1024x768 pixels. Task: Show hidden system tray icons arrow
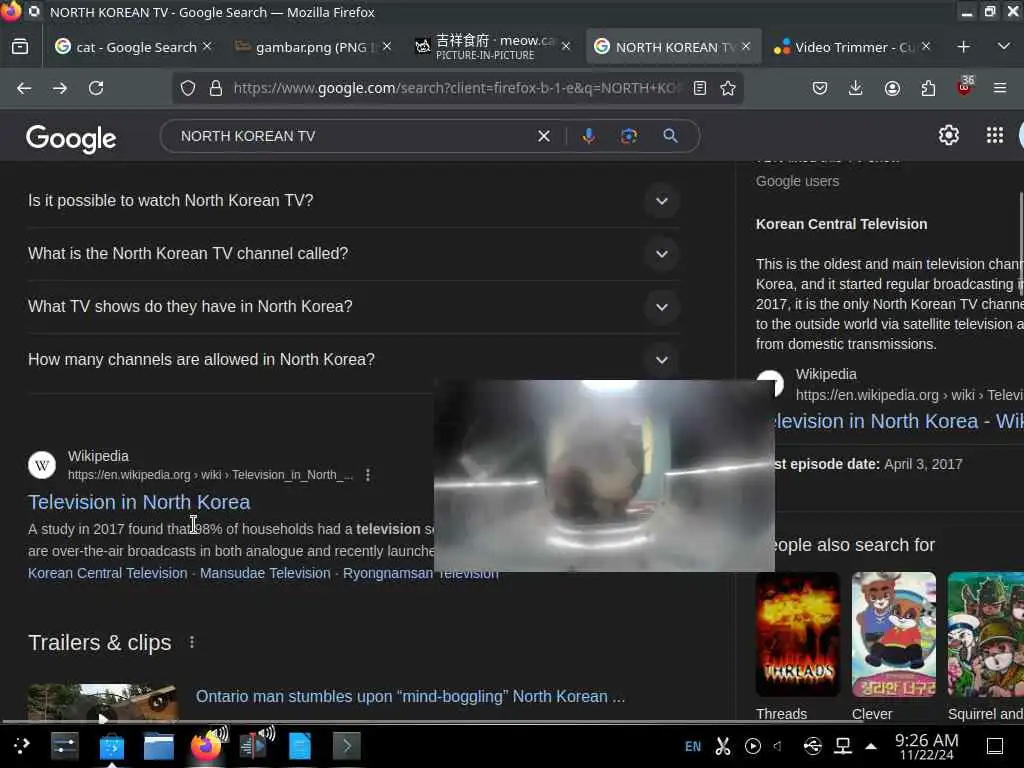point(871,746)
